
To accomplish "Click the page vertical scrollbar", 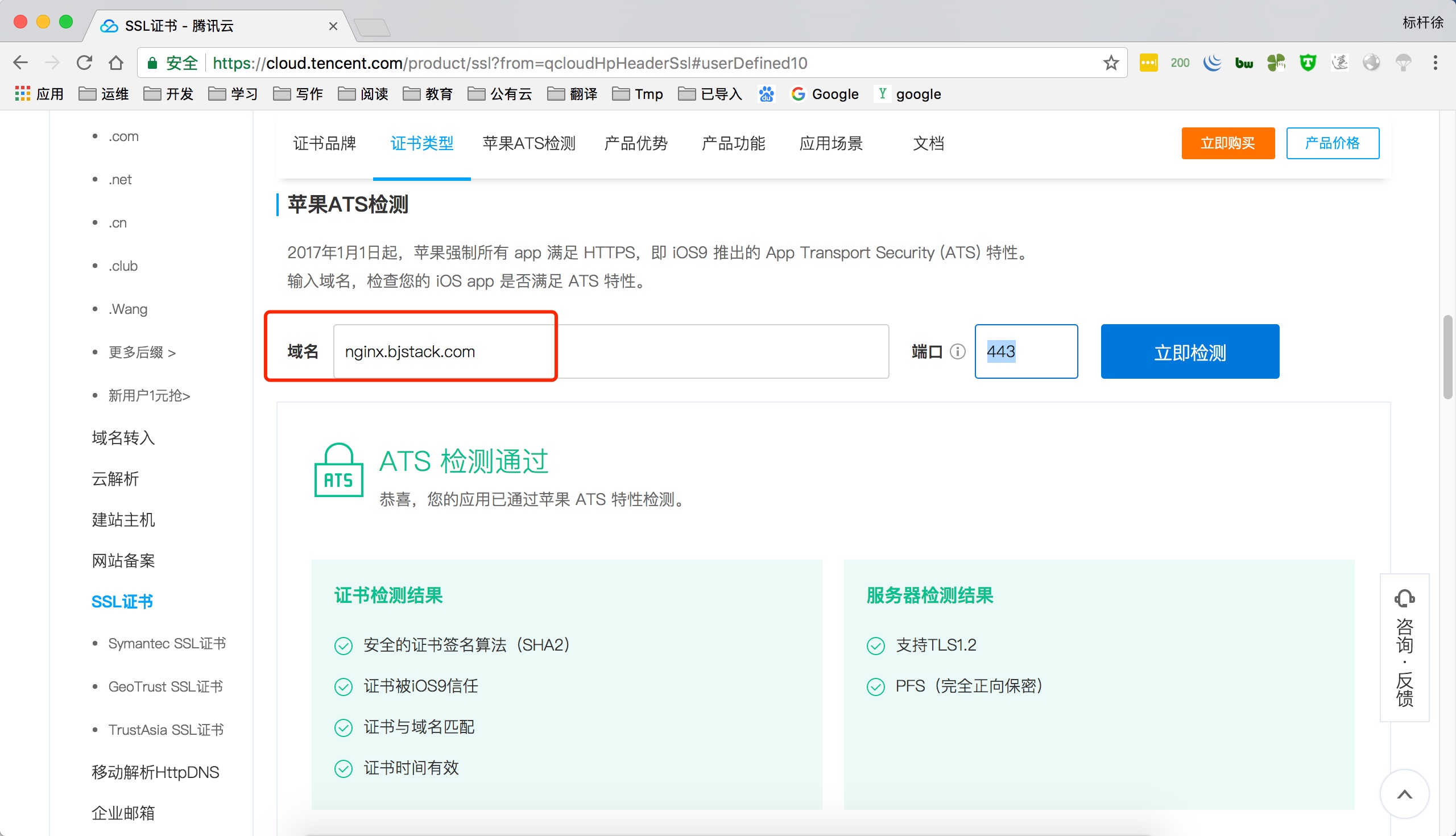I will 1447,357.
